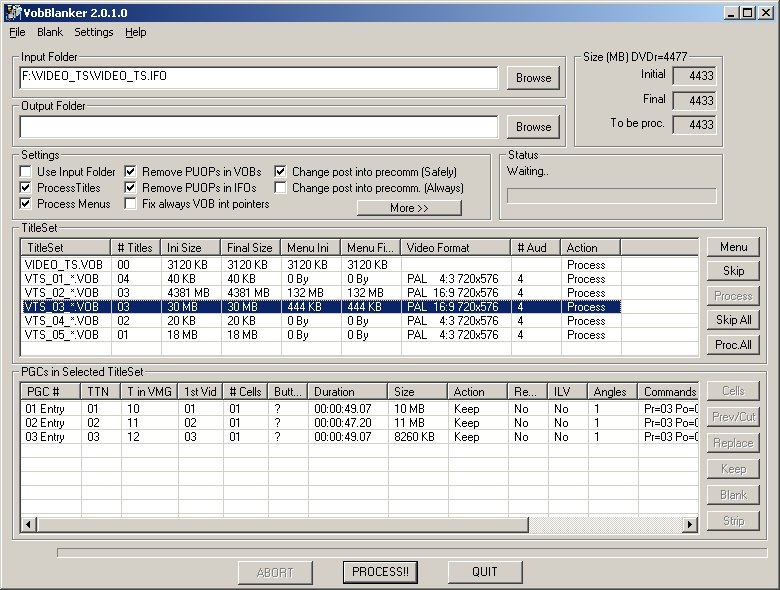Screen dimensions: 780x590
Task: Click the Skip button
Action: pyautogui.click(x=733, y=271)
